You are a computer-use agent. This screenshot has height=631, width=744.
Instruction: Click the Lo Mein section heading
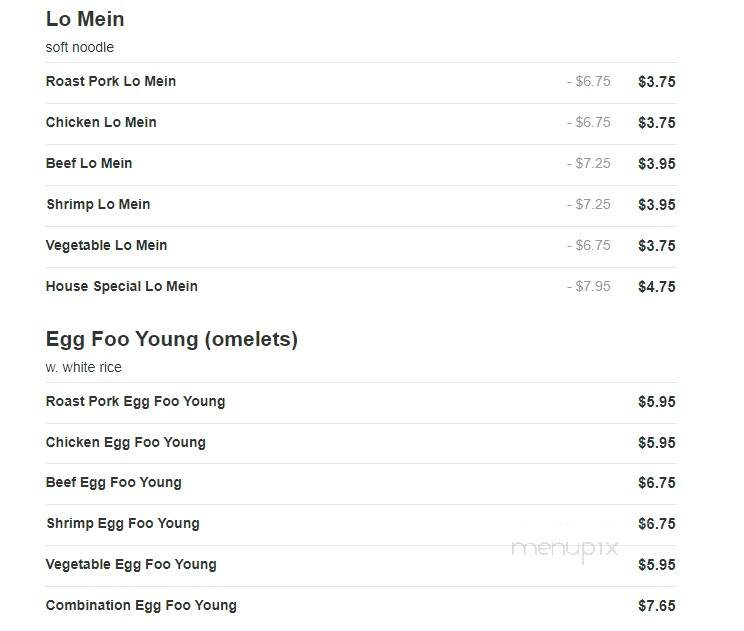(85, 19)
